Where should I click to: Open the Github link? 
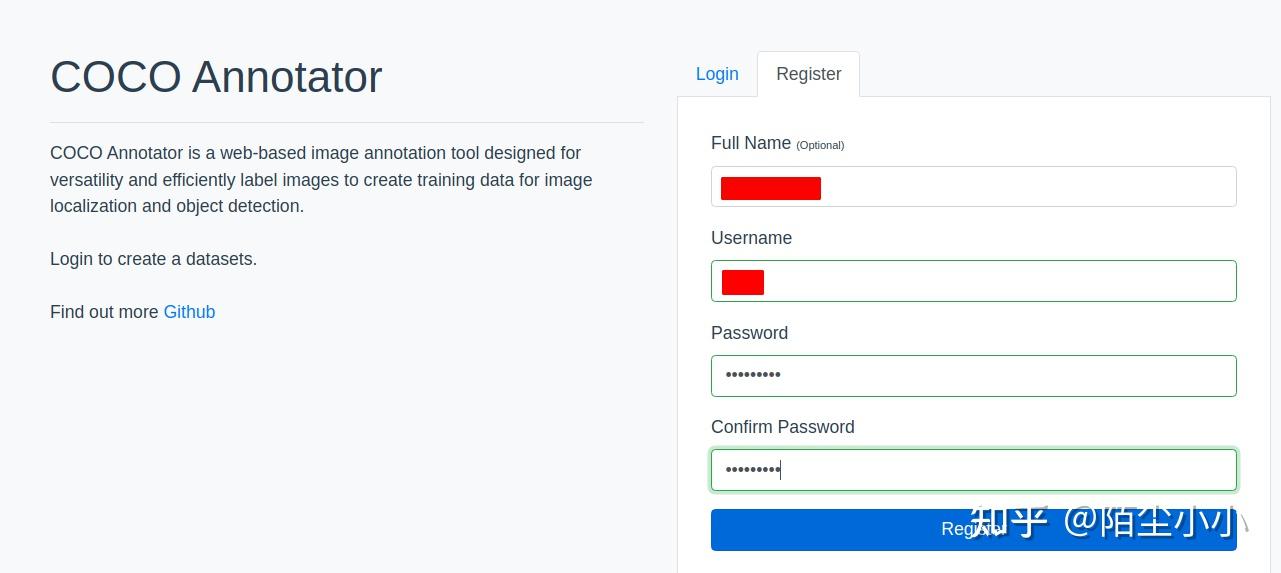point(189,312)
